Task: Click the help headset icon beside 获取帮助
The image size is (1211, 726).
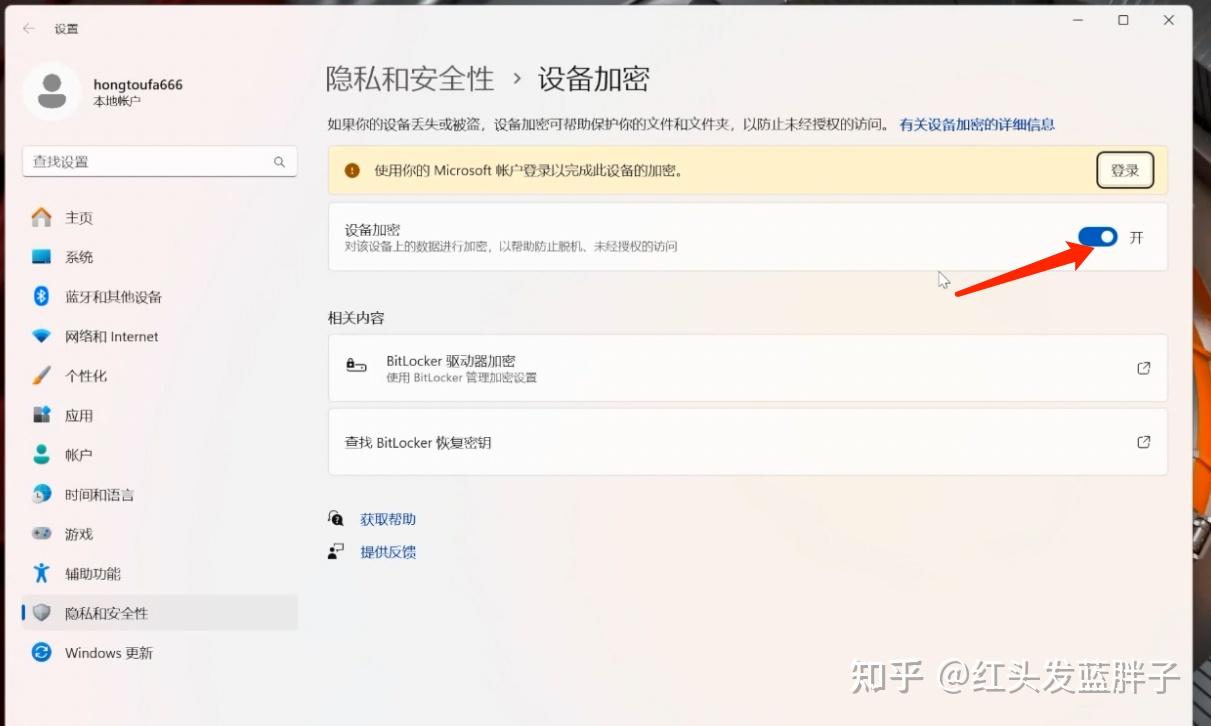Action: coord(336,518)
